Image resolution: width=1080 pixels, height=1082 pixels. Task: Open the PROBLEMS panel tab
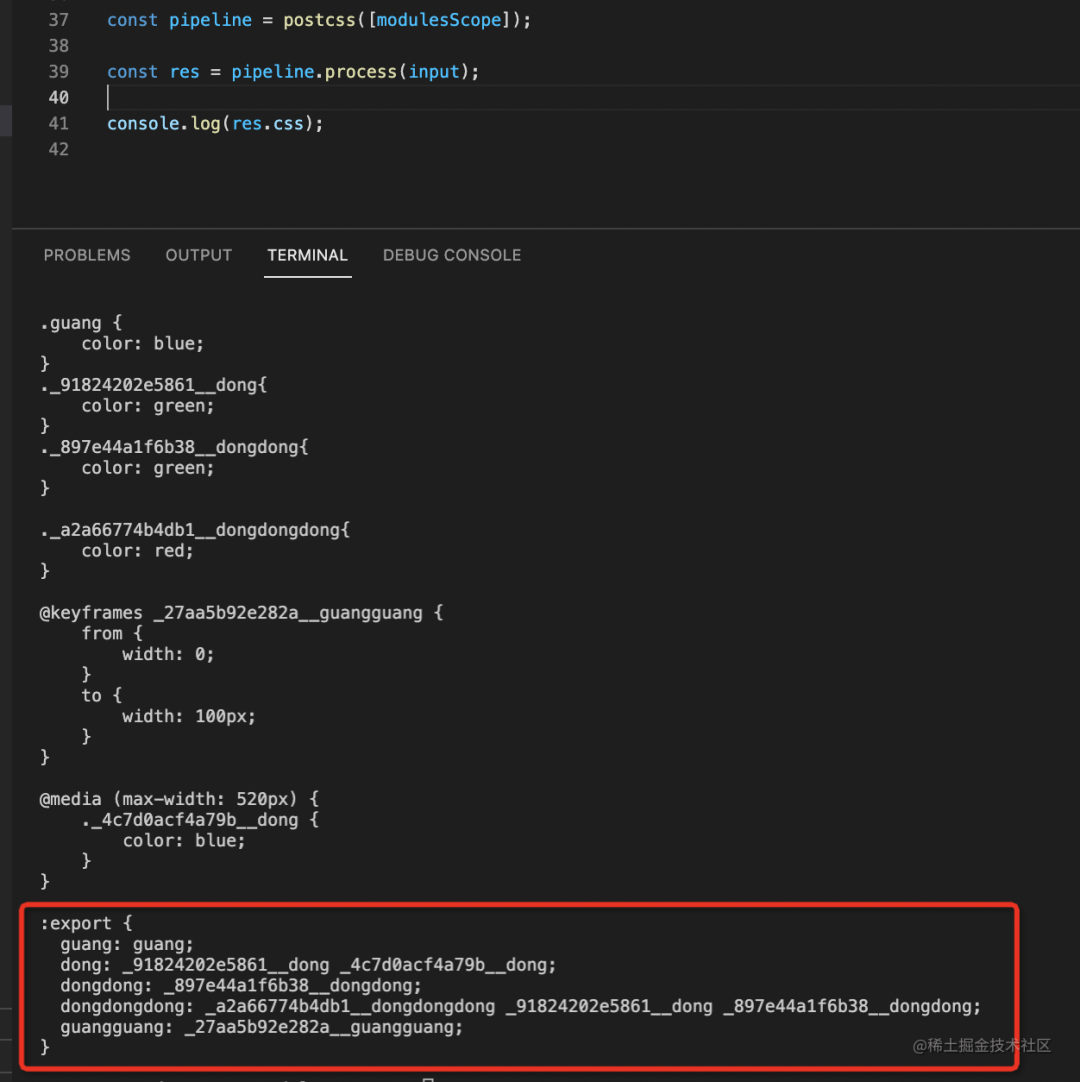pos(87,255)
